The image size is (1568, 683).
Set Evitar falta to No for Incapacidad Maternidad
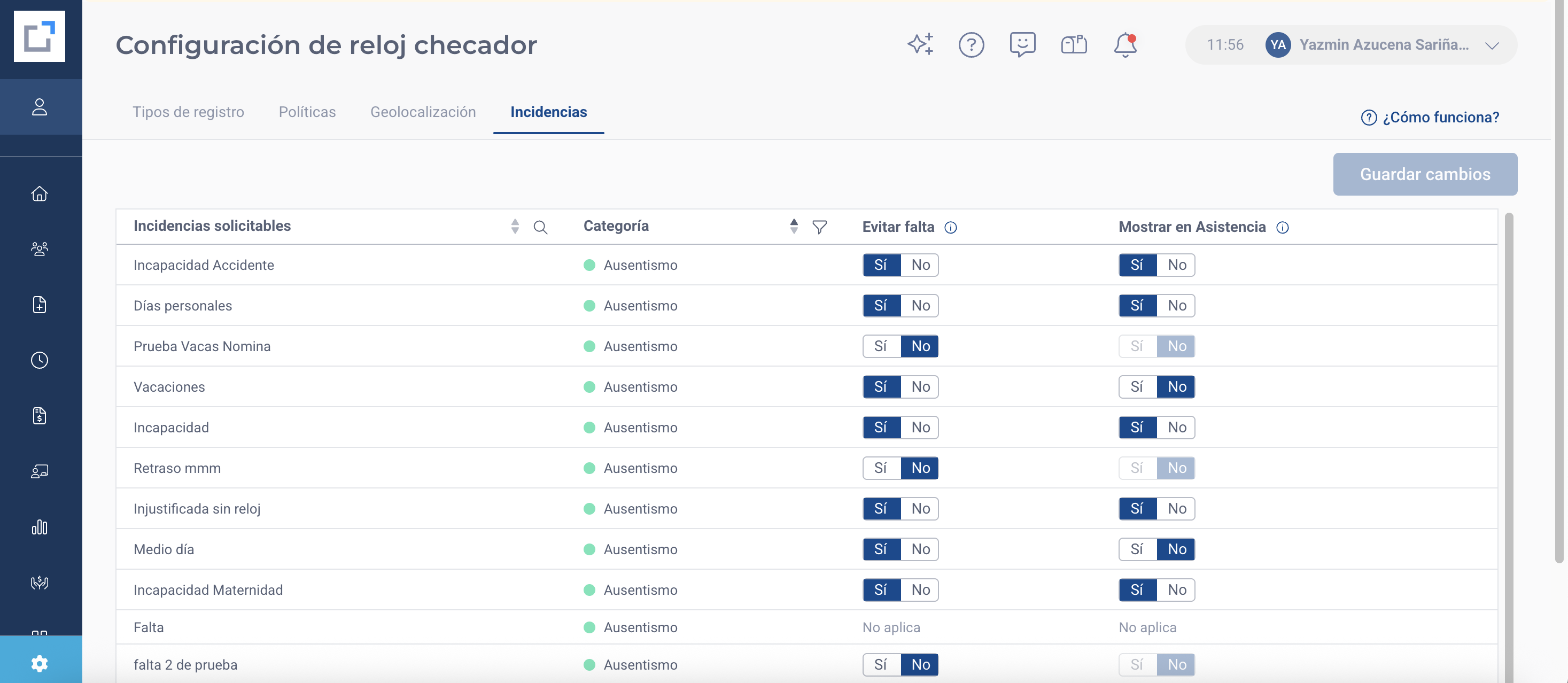[920, 590]
